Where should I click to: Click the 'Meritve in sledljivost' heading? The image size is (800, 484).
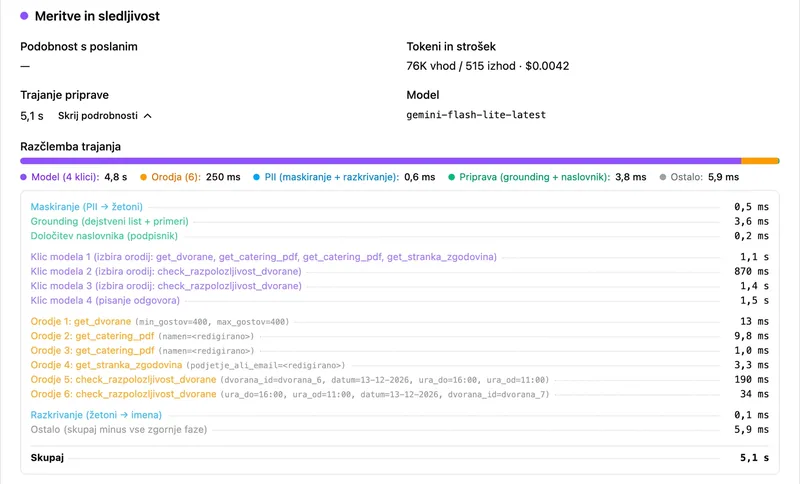tap(97, 16)
